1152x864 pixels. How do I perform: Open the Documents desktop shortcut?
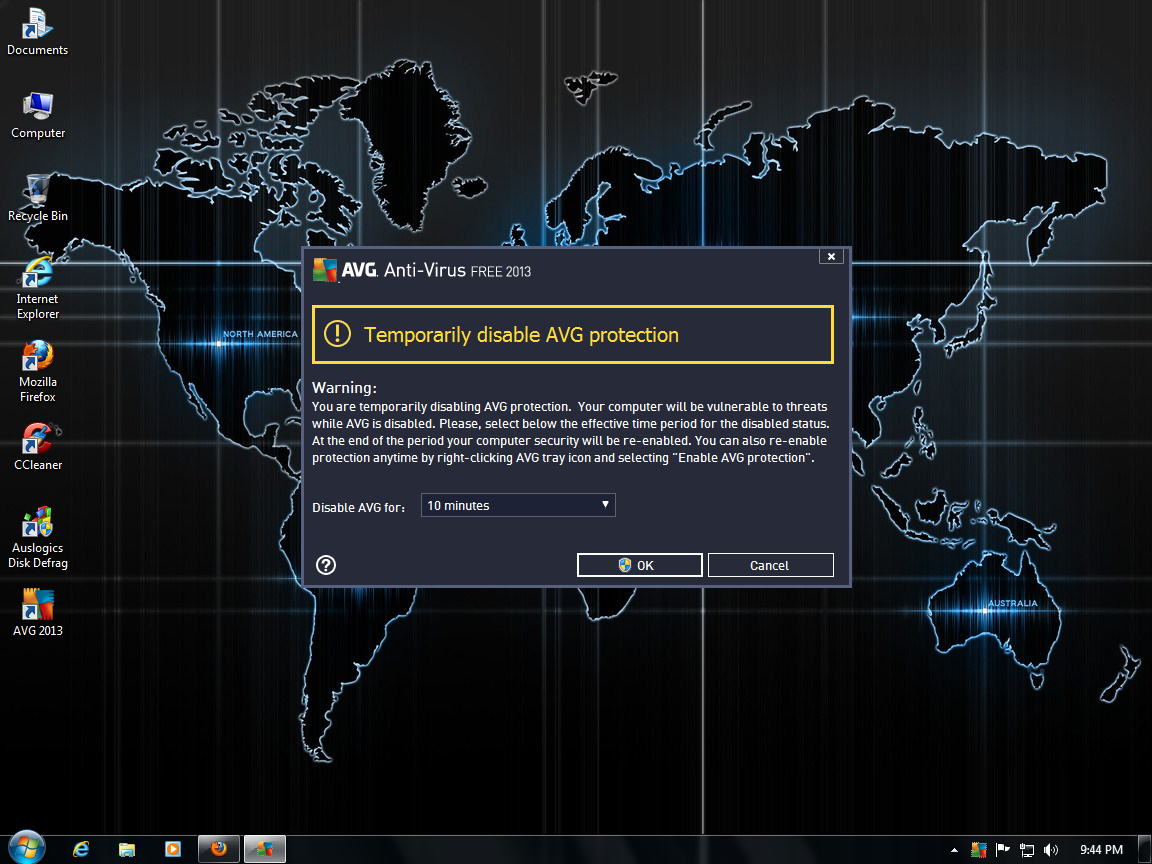(37, 32)
